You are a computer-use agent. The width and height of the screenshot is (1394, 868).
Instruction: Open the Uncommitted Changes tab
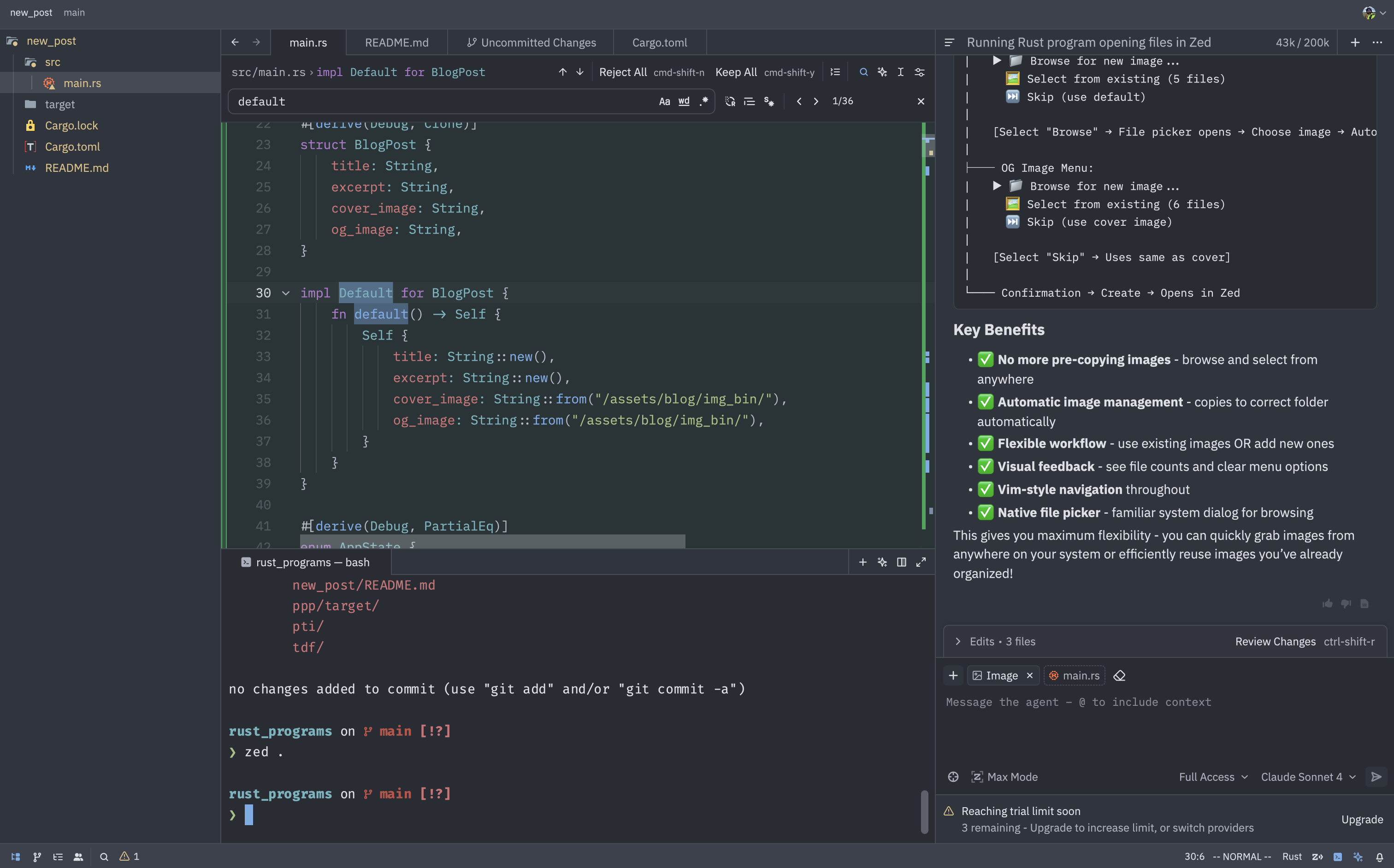[532, 42]
